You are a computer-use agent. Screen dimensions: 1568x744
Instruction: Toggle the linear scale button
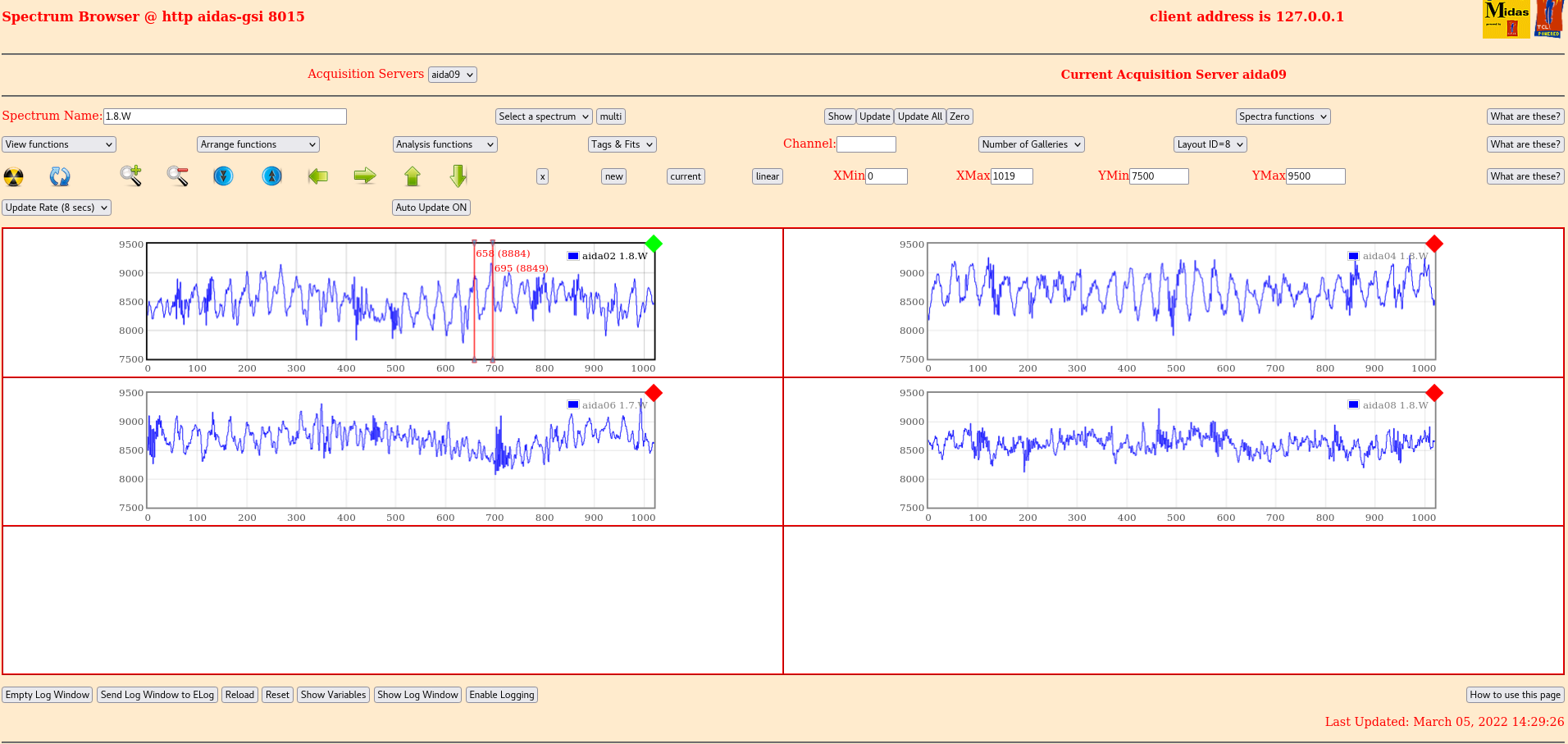767,176
